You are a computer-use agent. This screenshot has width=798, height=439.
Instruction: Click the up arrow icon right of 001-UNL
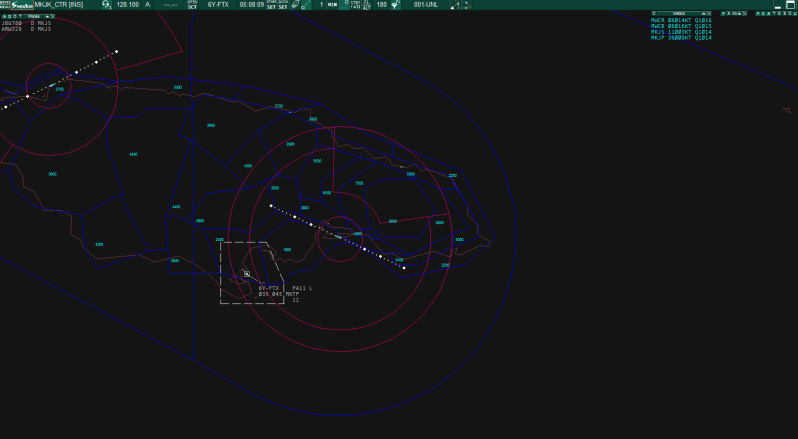click(x=455, y=5)
